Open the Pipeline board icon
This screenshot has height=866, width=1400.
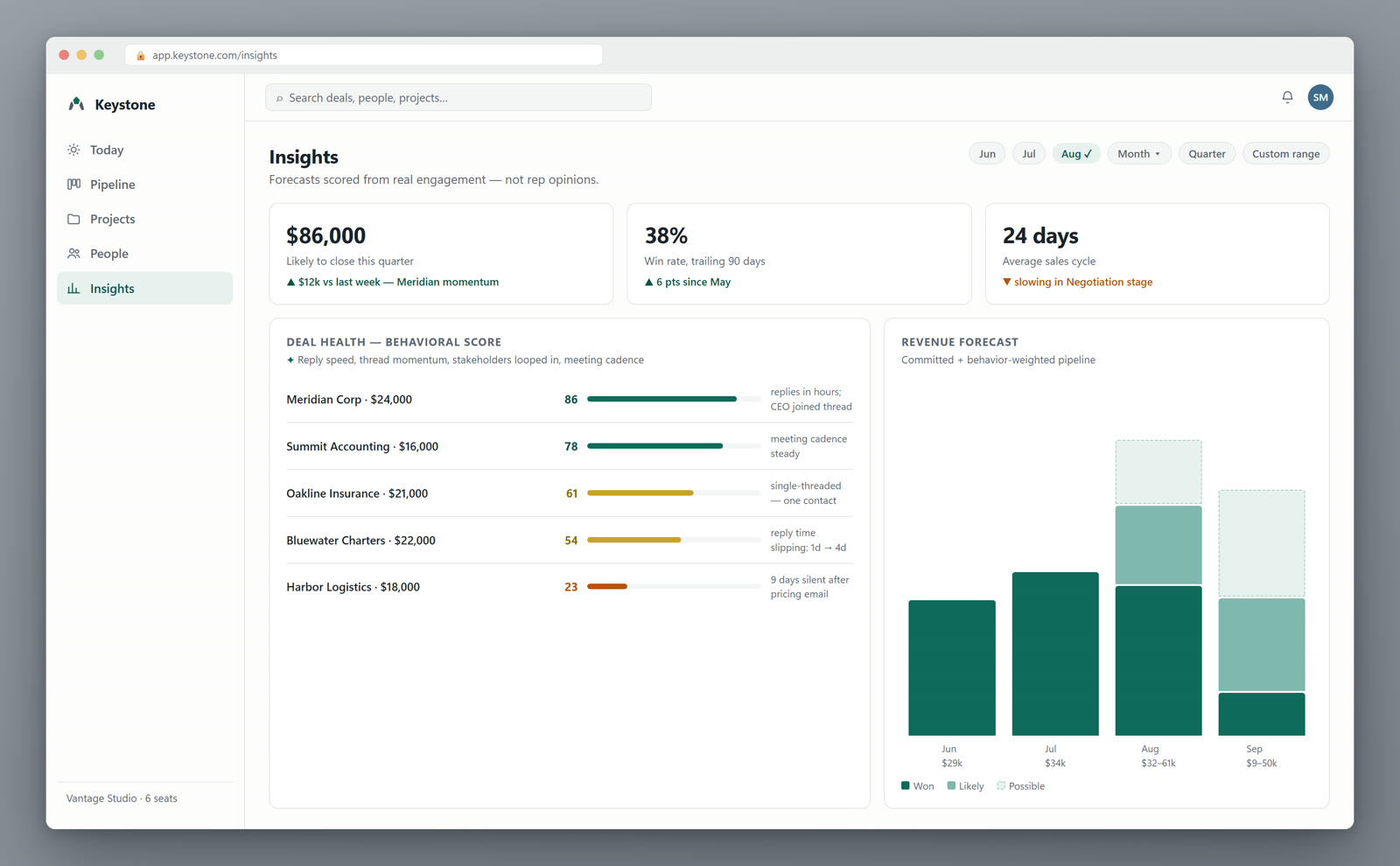[73, 185]
